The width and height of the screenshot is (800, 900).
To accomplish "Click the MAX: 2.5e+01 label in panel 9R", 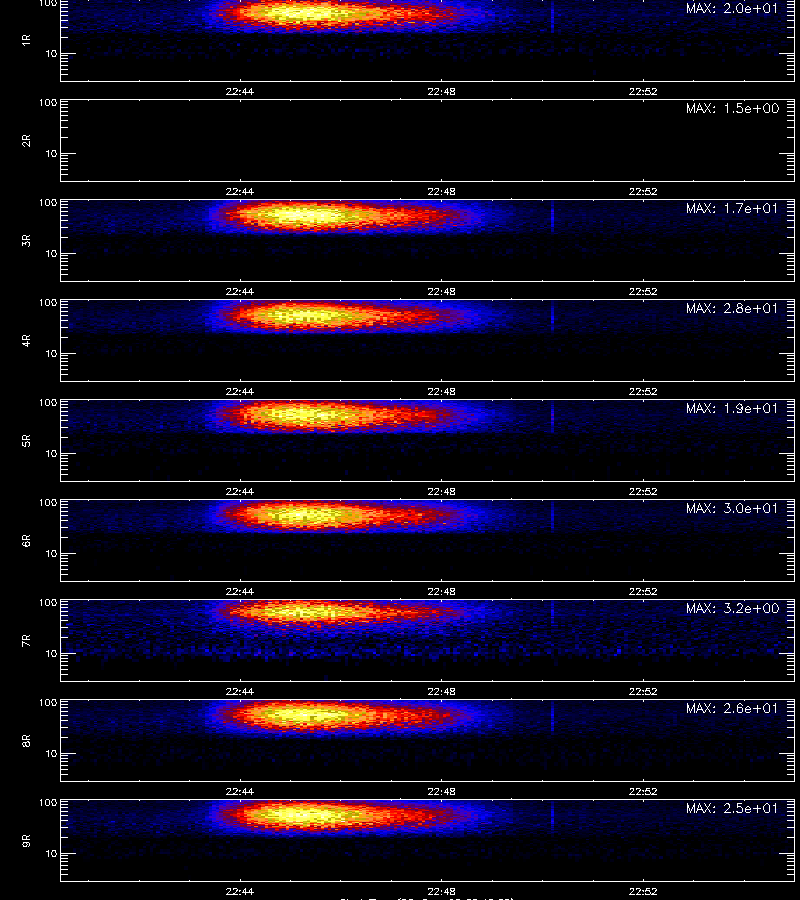I will [732, 808].
